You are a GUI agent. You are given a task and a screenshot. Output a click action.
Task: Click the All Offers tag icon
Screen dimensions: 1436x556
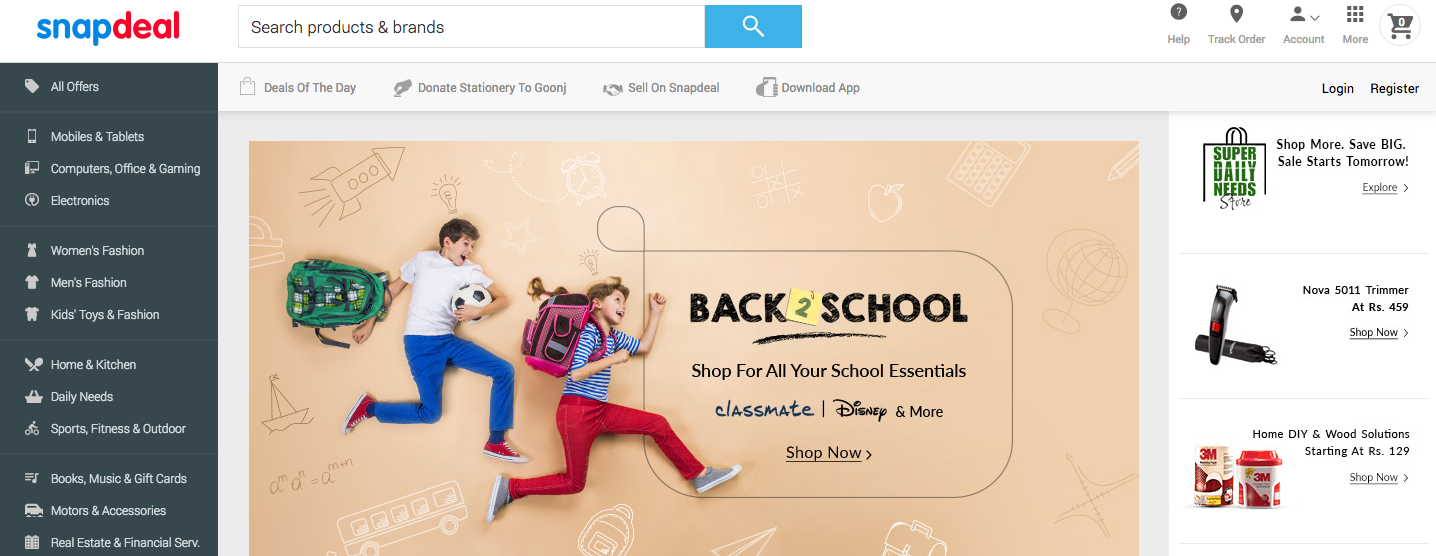pyautogui.click(x=32, y=86)
